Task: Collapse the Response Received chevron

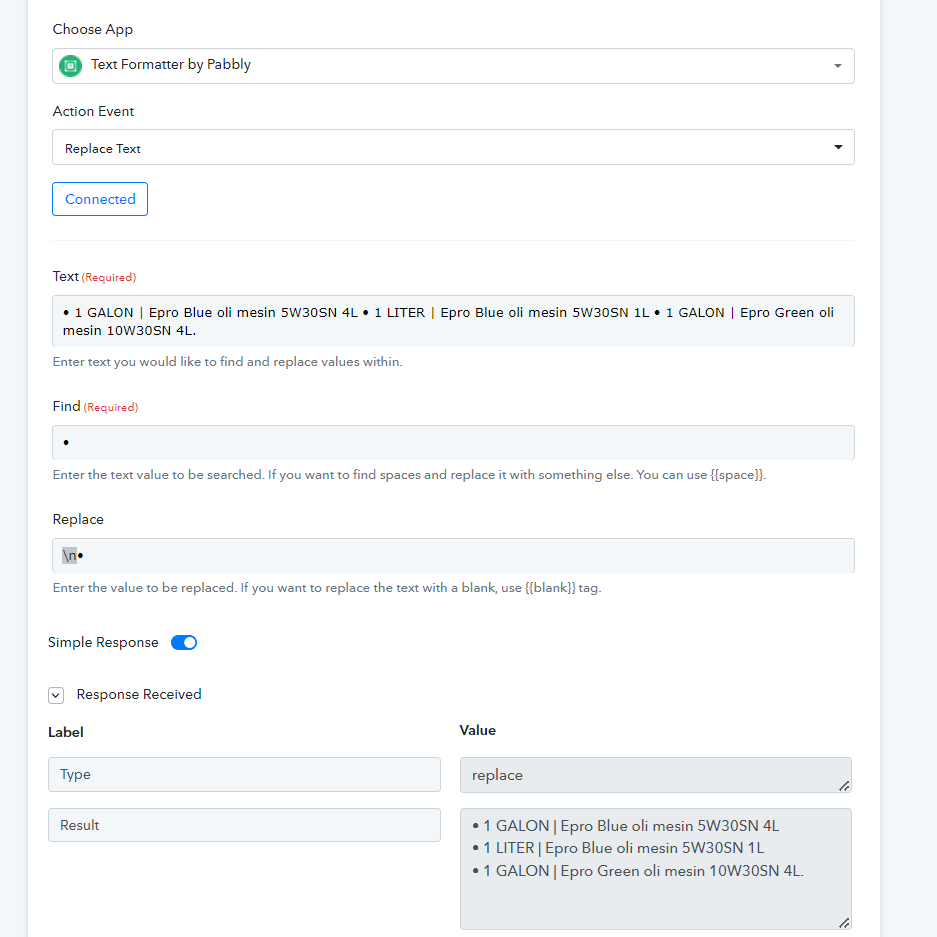Action: pos(56,695)
